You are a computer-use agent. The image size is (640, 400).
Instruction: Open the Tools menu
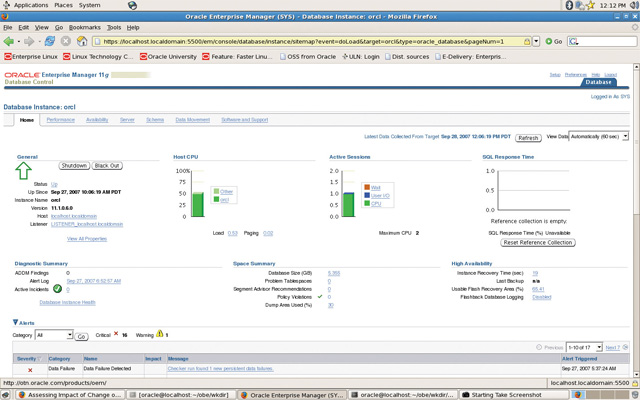click(114, 27)
